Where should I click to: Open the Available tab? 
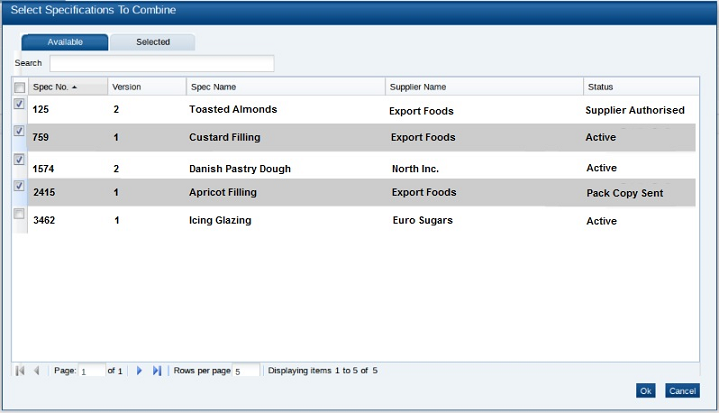pyautogui.click(x=65, y=42)
